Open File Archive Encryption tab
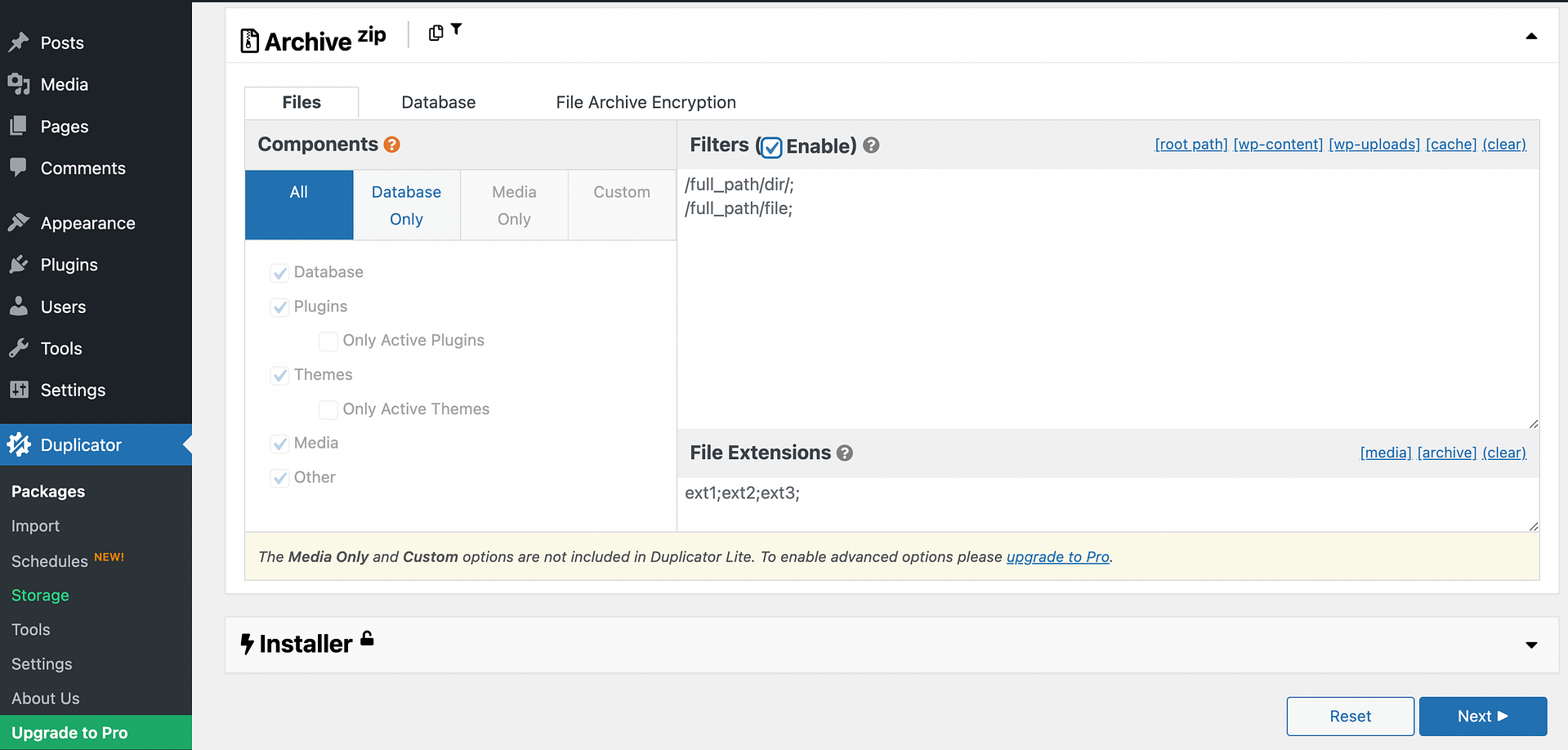The height and width of the screenshot is (750, 1568). tap(646, 102)
